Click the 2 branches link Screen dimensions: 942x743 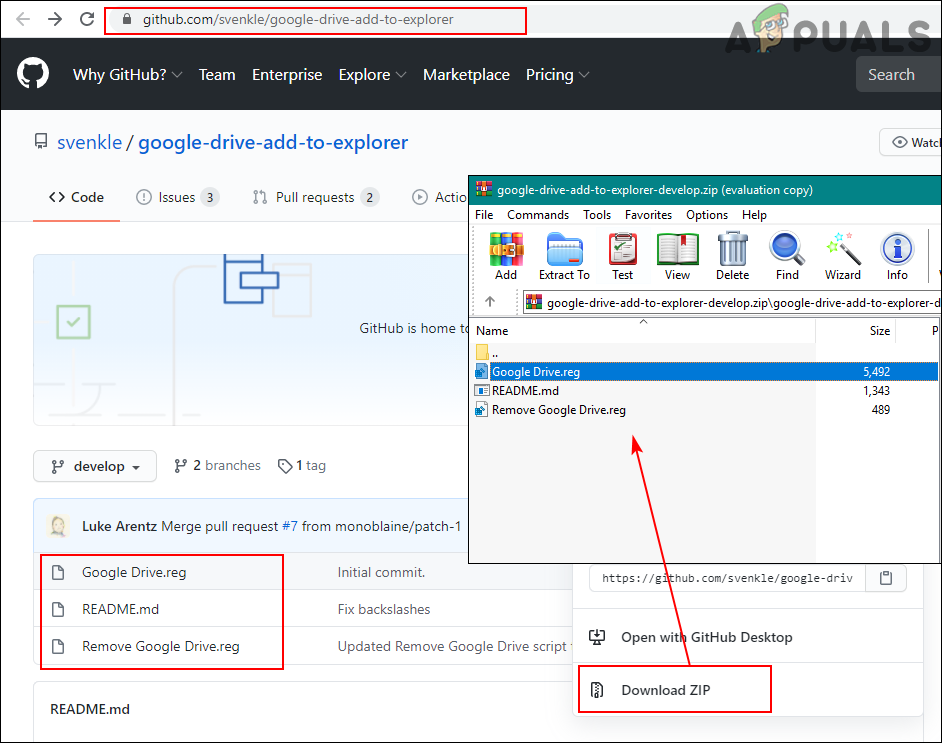click(217, 466)
